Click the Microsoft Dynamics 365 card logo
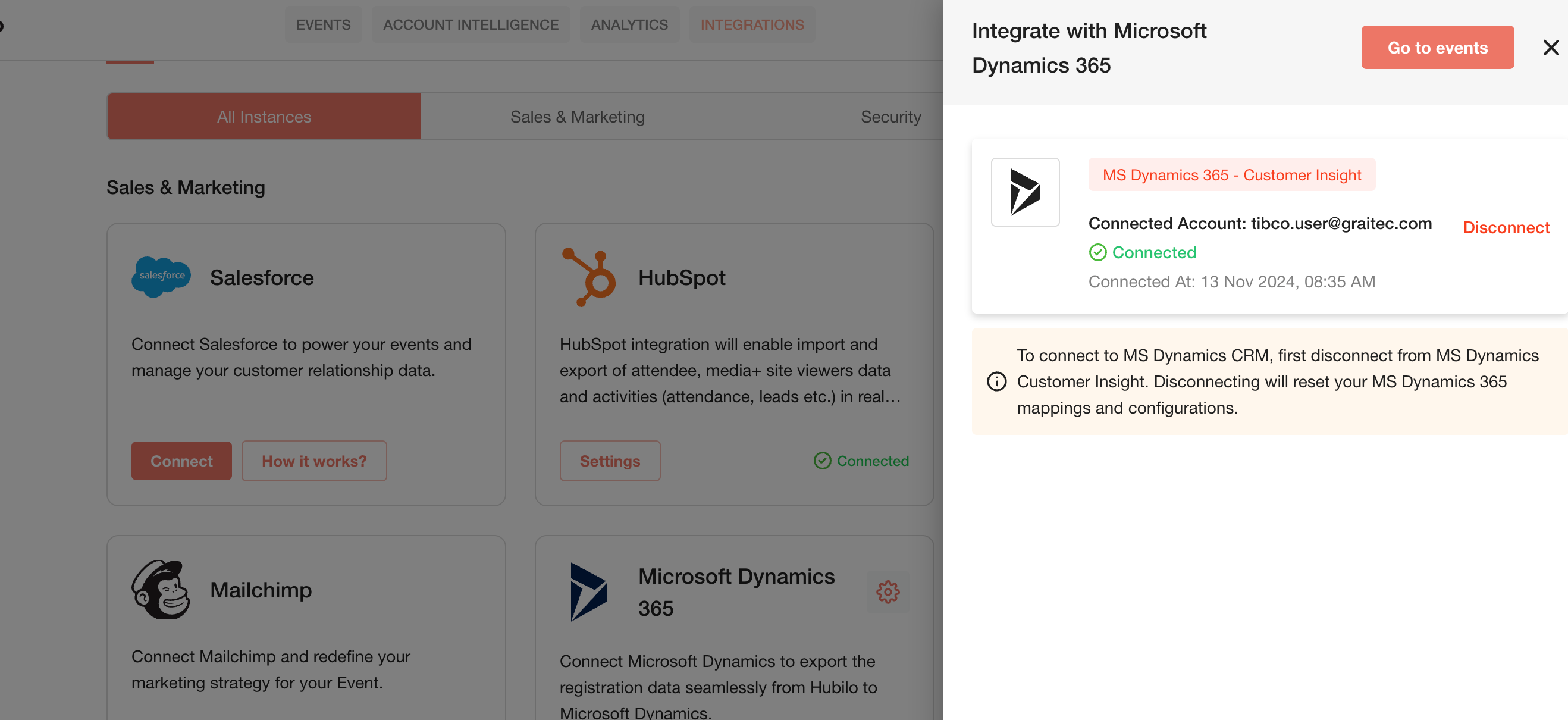The width and height of the screenshot is (1568, 720). (589, 591)
